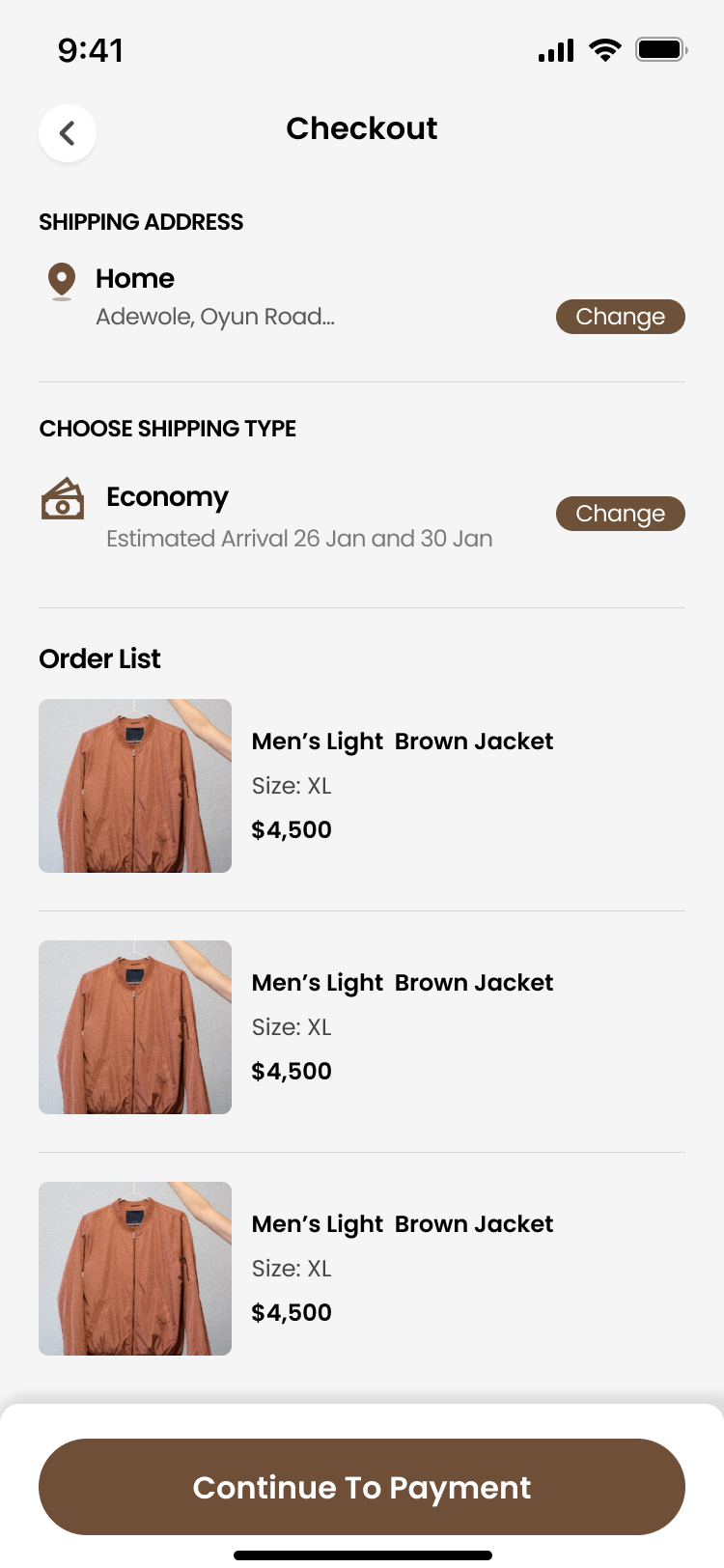Tap the back arrow button
Viewport: 724px width, 1568px height.
pos(68,133)
